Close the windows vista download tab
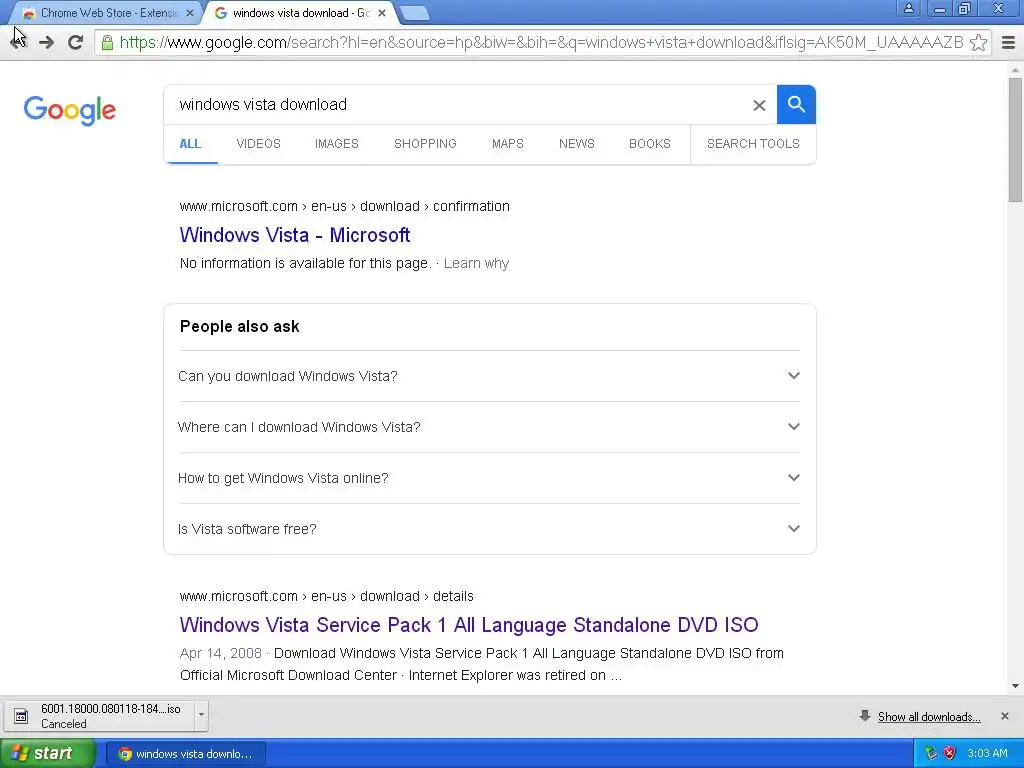The image size is (1024, 768). pyautogui.click(x=382, y=13)
